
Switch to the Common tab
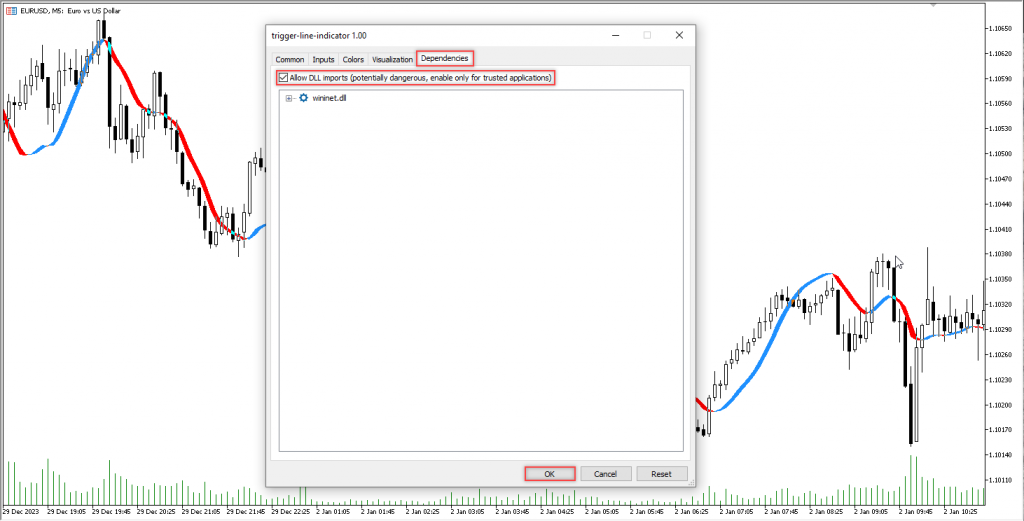tap(290, 59)
